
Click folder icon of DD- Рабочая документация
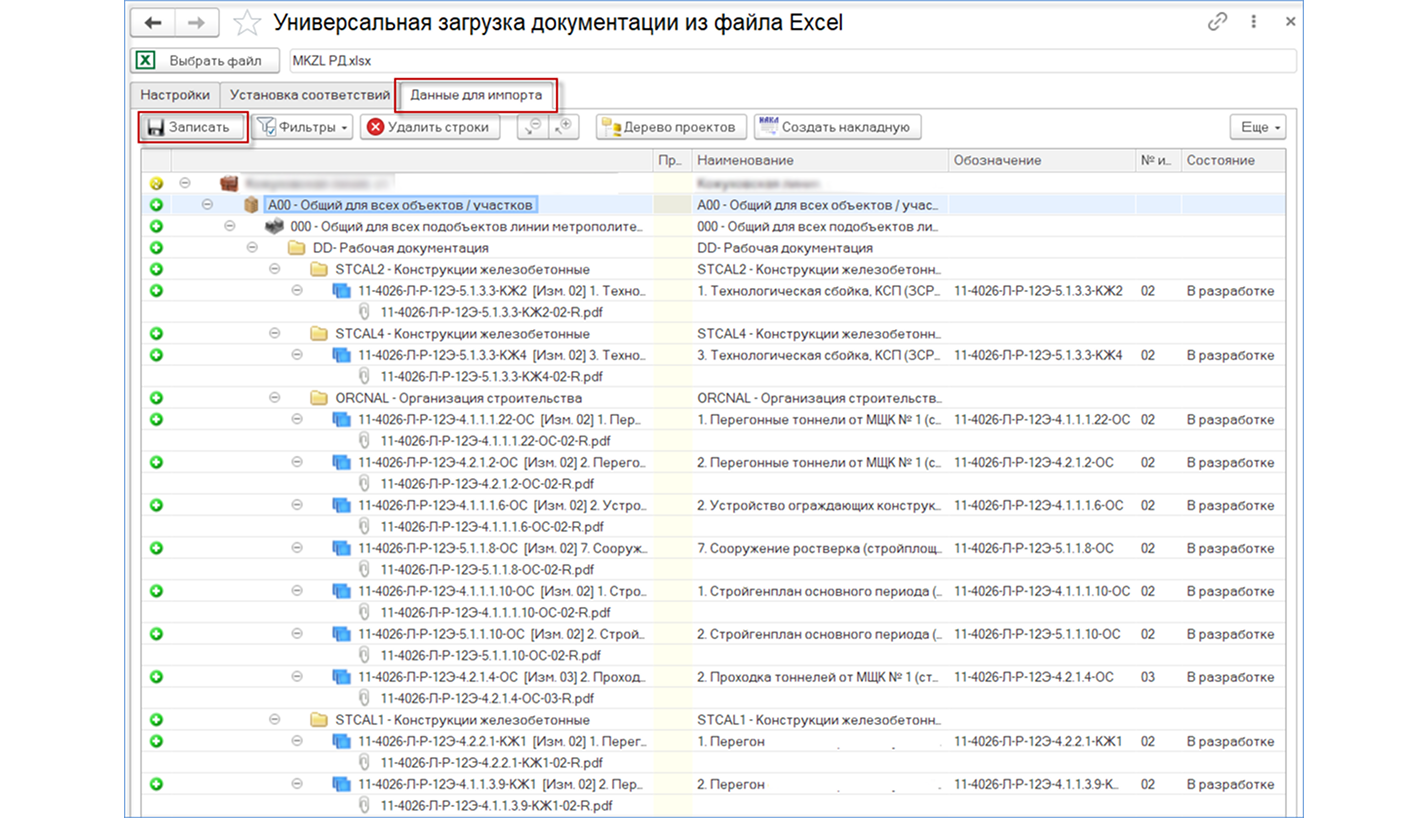[295, 248]
